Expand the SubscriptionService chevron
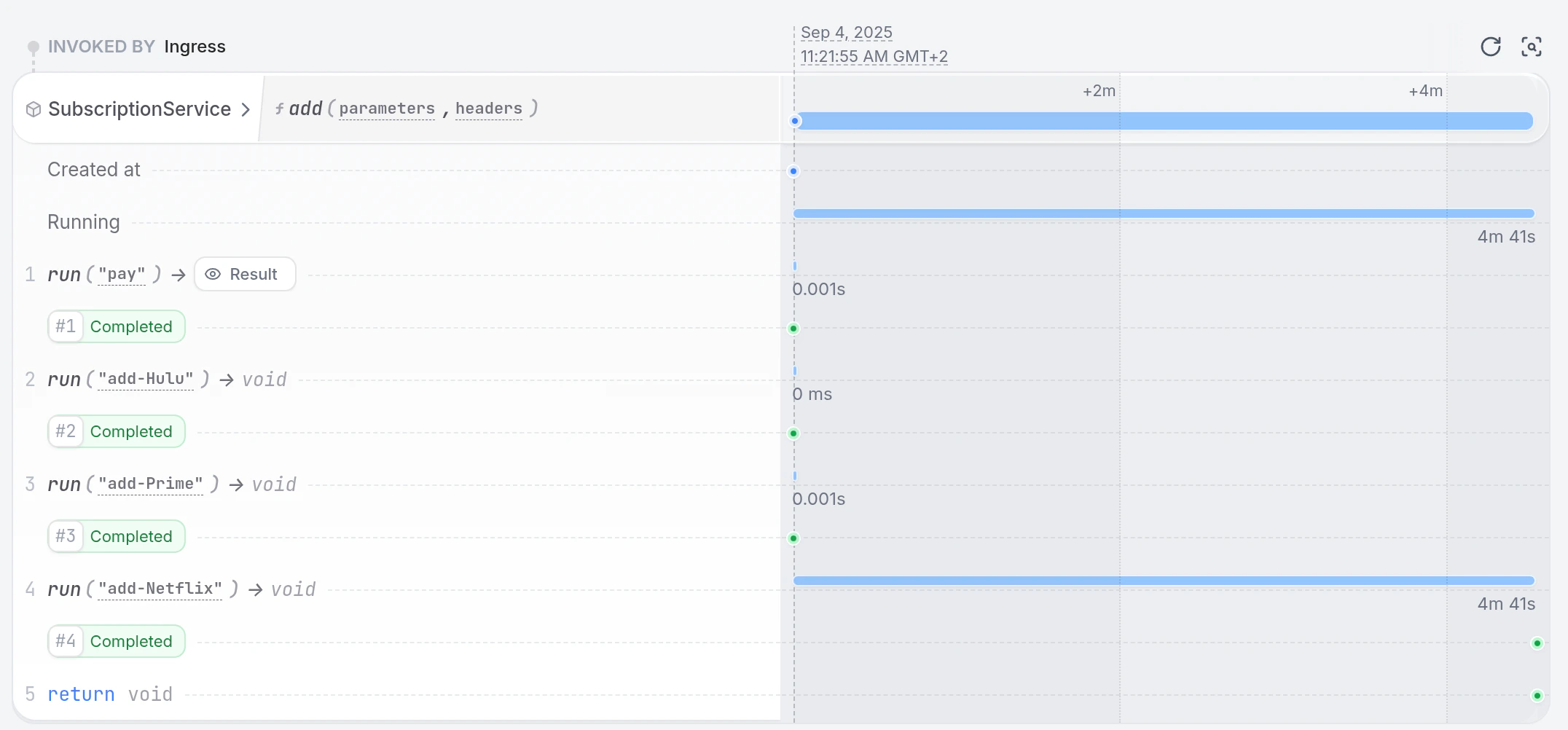The width and height of the screenshot is (1568, 730). point(246,109)
